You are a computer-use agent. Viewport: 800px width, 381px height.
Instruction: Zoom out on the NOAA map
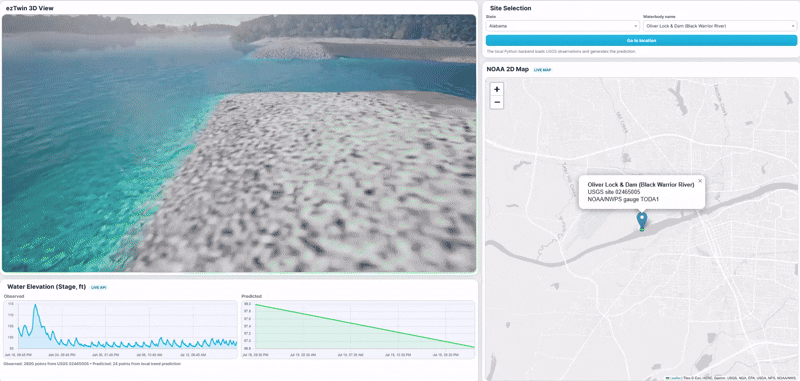(497, 103)
